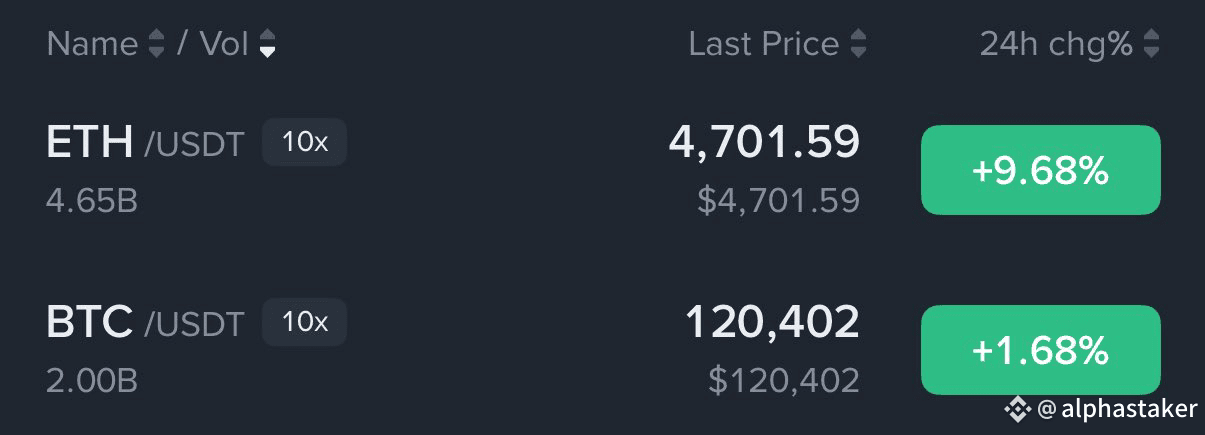Click the Vol column header text

click(x=224, y=44)
